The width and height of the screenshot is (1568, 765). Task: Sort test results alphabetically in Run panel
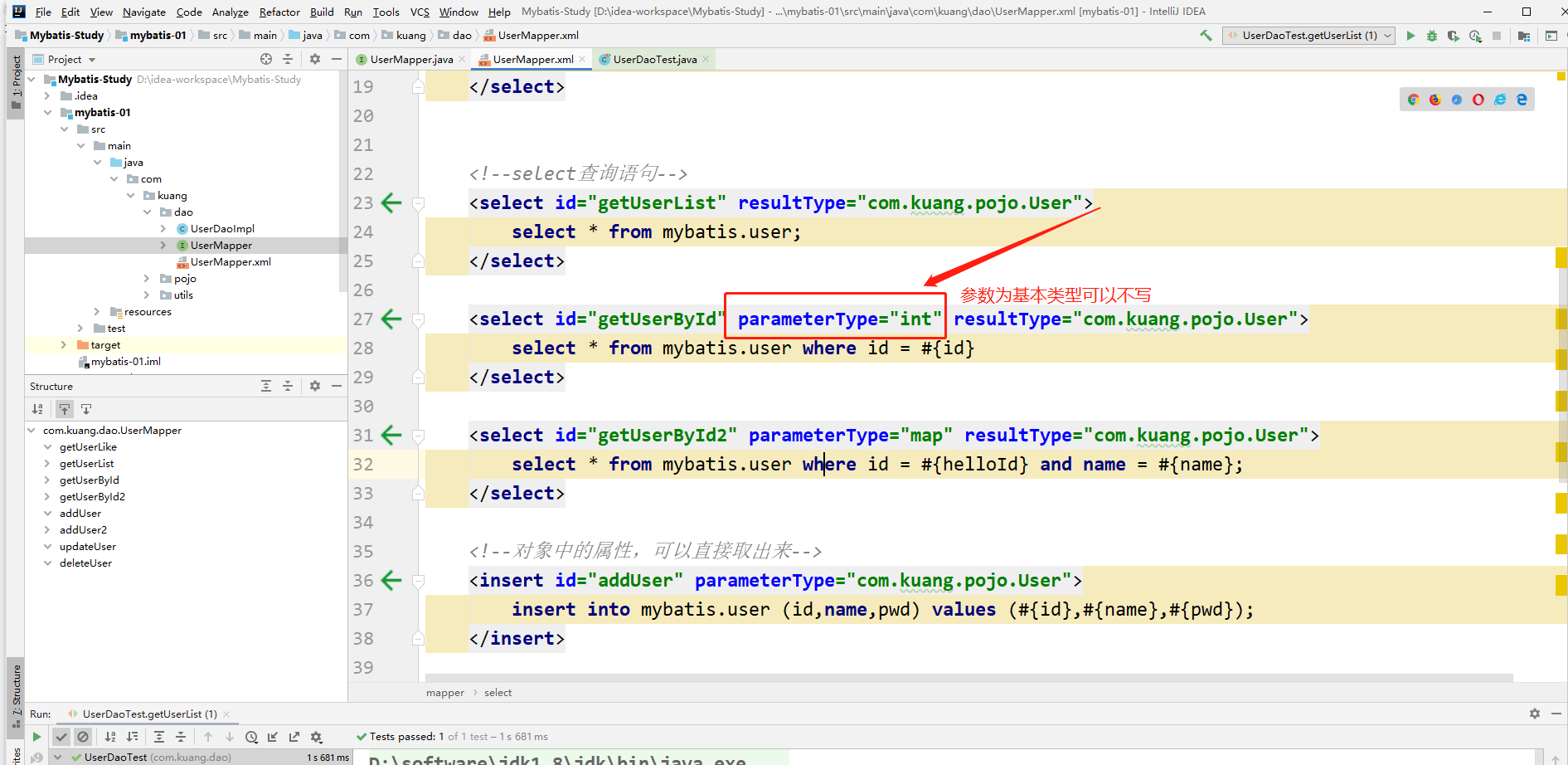coord(110,737)
